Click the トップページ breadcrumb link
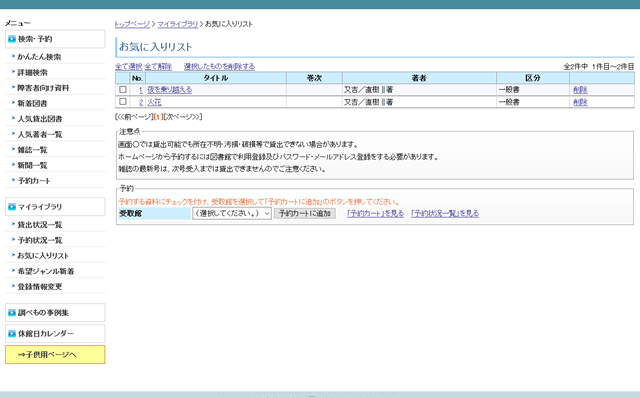This screenshot has width=640, height=397. [132, 24]
